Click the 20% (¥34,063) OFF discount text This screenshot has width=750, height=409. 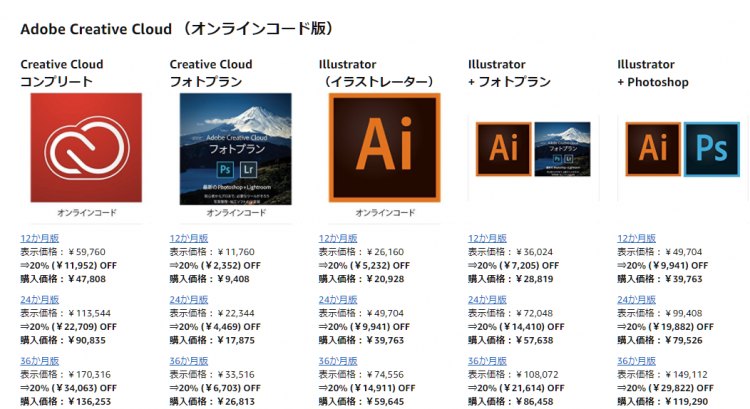click(x=69, y=388)
